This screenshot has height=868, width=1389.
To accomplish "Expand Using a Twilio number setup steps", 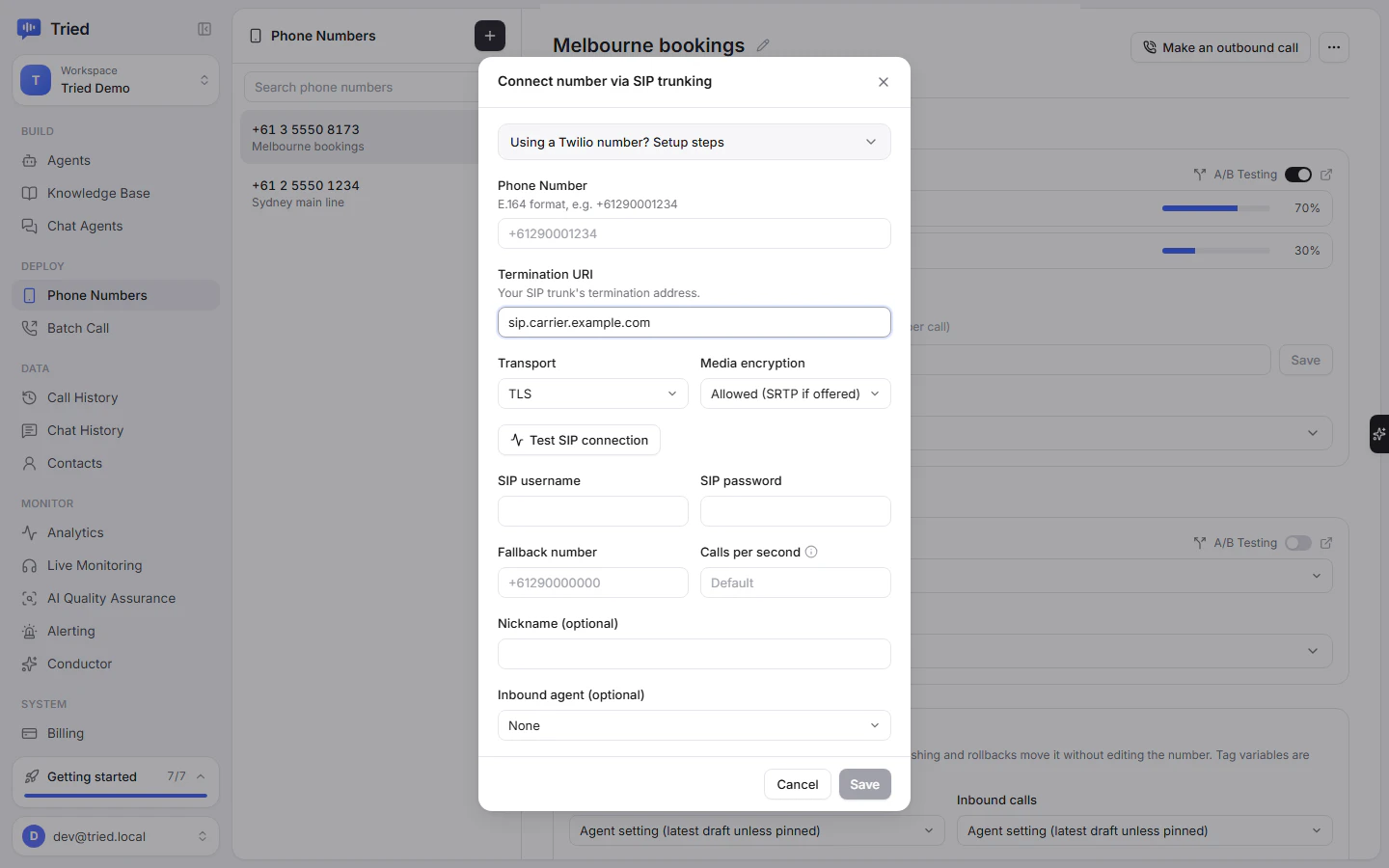I will [694, 142].
